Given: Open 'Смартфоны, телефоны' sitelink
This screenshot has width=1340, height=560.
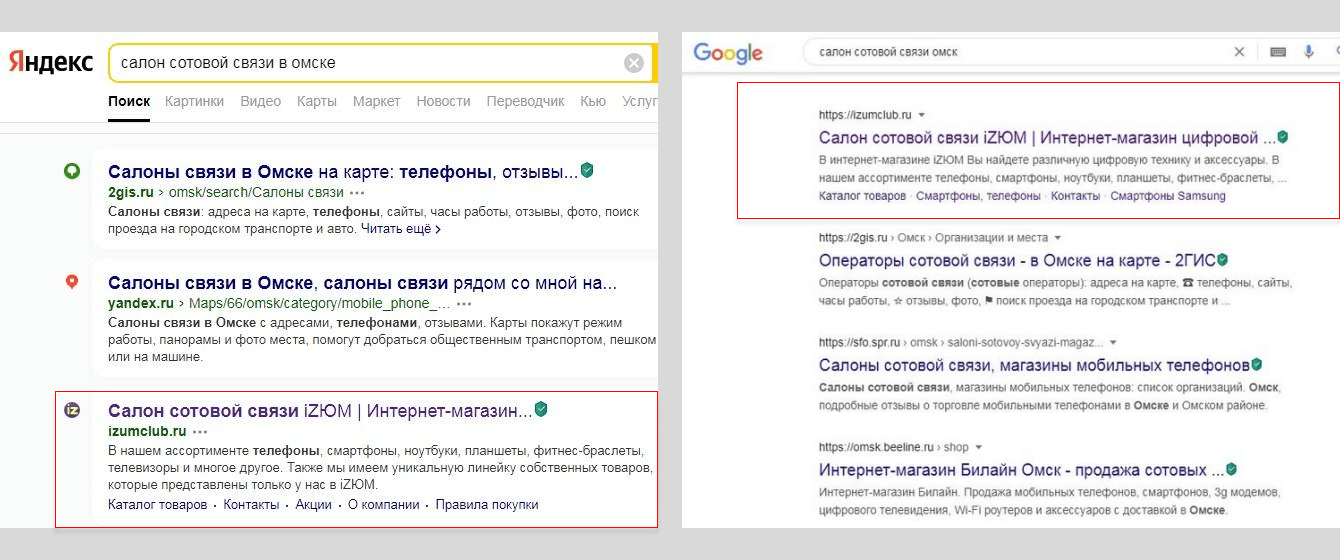Looking at the screenshot, I should pyautogui.click(x=978, y=196).
